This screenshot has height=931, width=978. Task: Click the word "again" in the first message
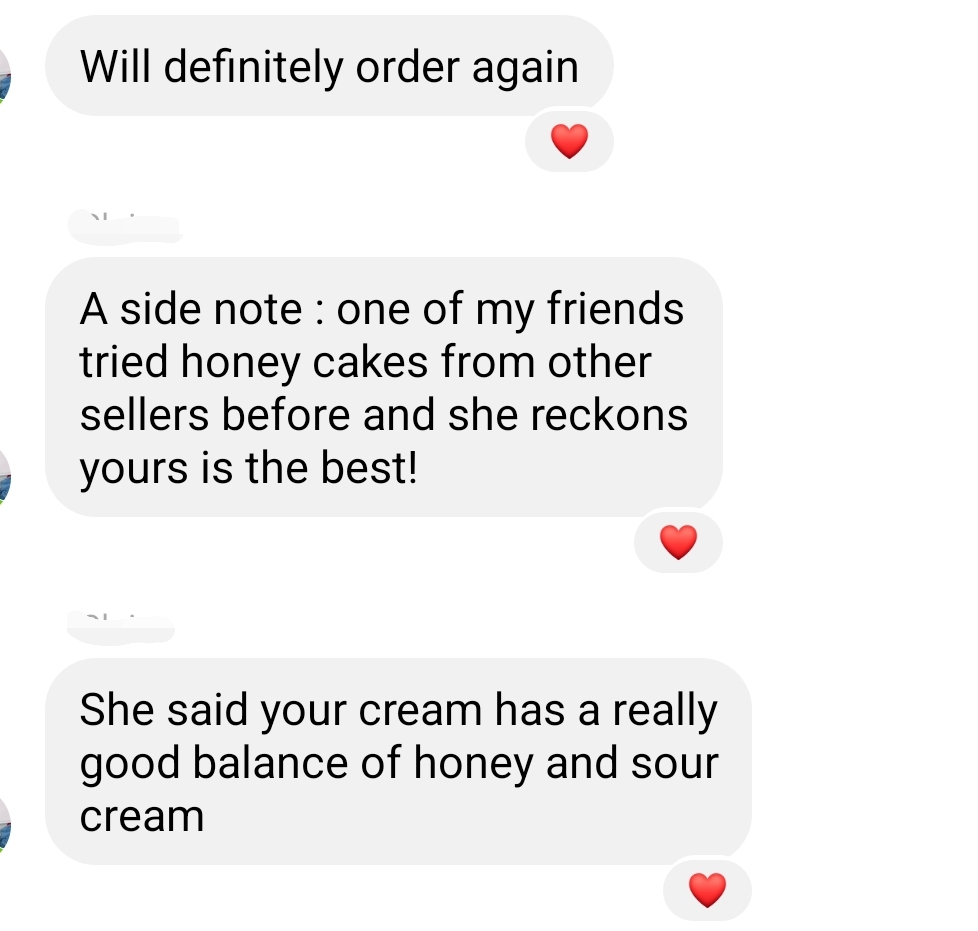pyautogui.click(x=525, y=69)
